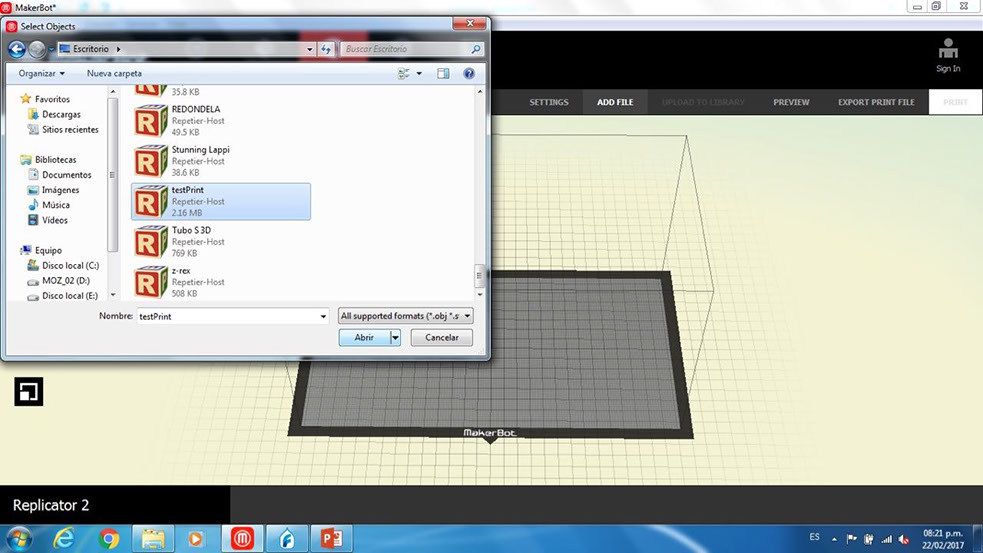This screenshot has height=553, width=983.
Task: Open Música library
Action: coord(55,205)
